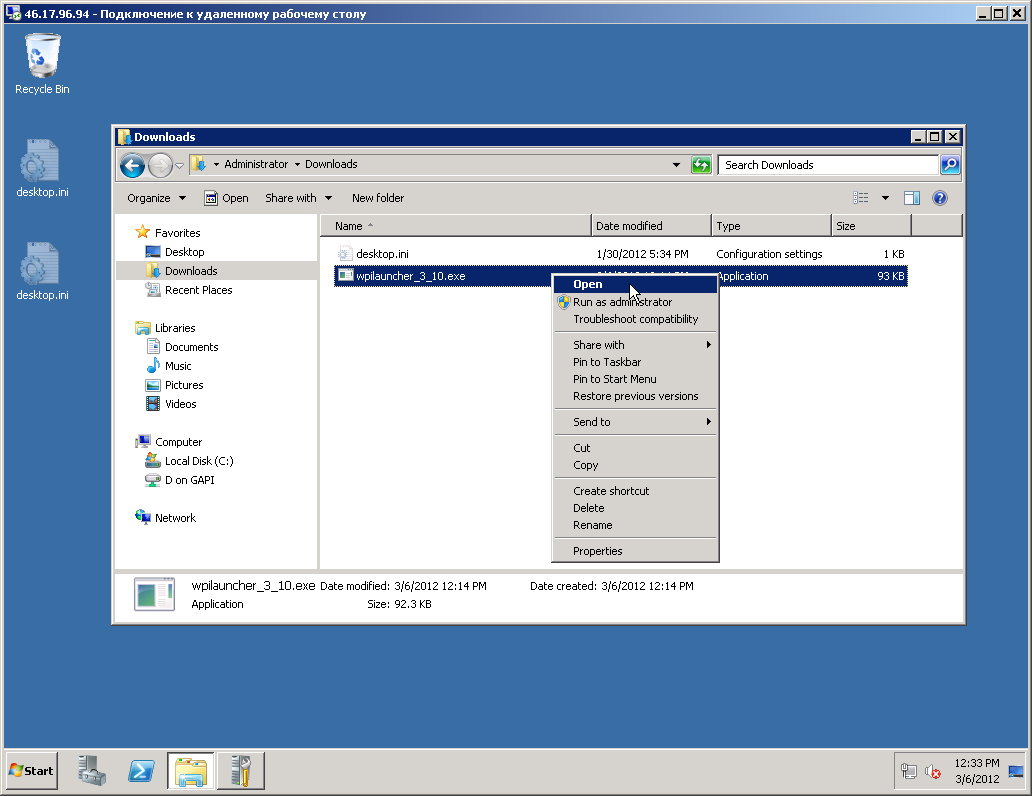Image resolution: width=1032 pixels, height=796 pixels.
Task: Open Server Manager from taskbar
Action: point(91,770)
